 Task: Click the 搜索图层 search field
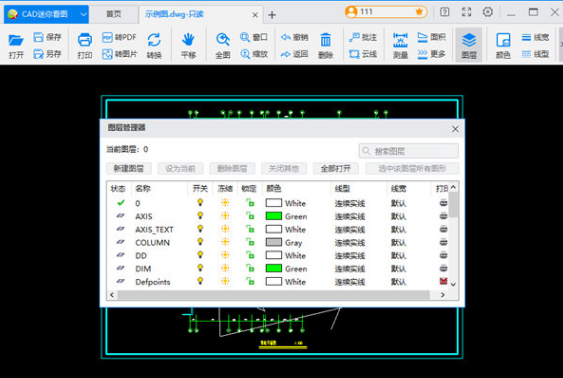coord(409,151)
